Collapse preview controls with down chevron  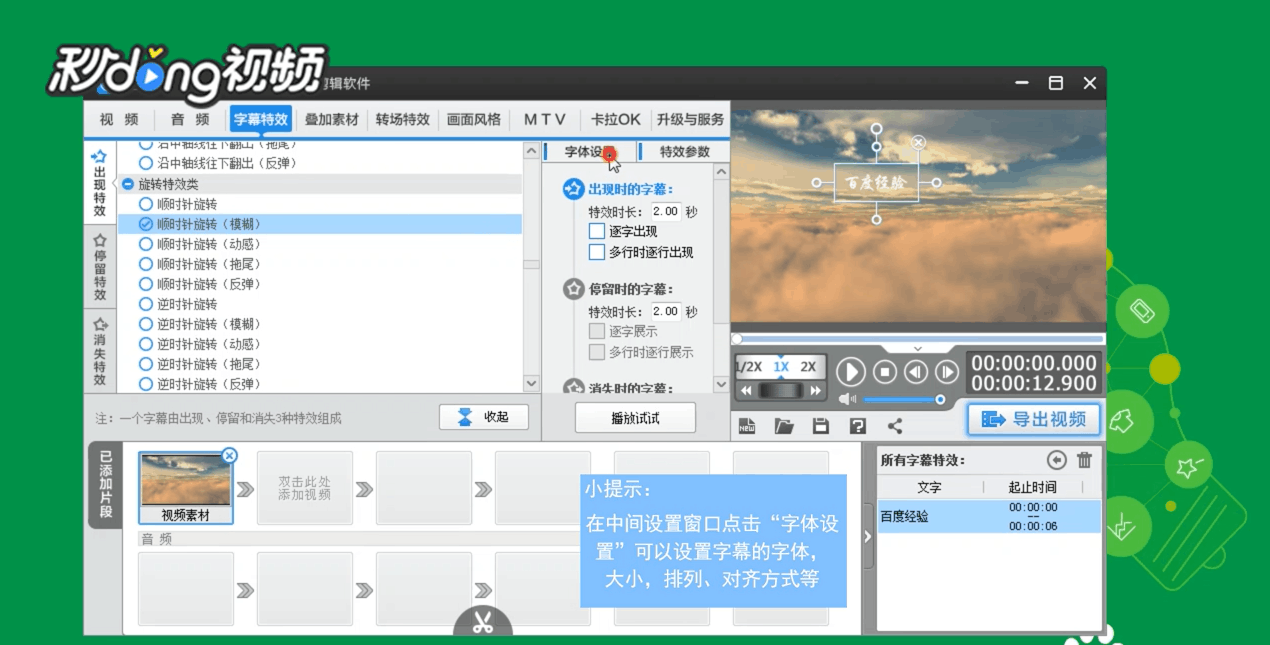click(917, 348)
